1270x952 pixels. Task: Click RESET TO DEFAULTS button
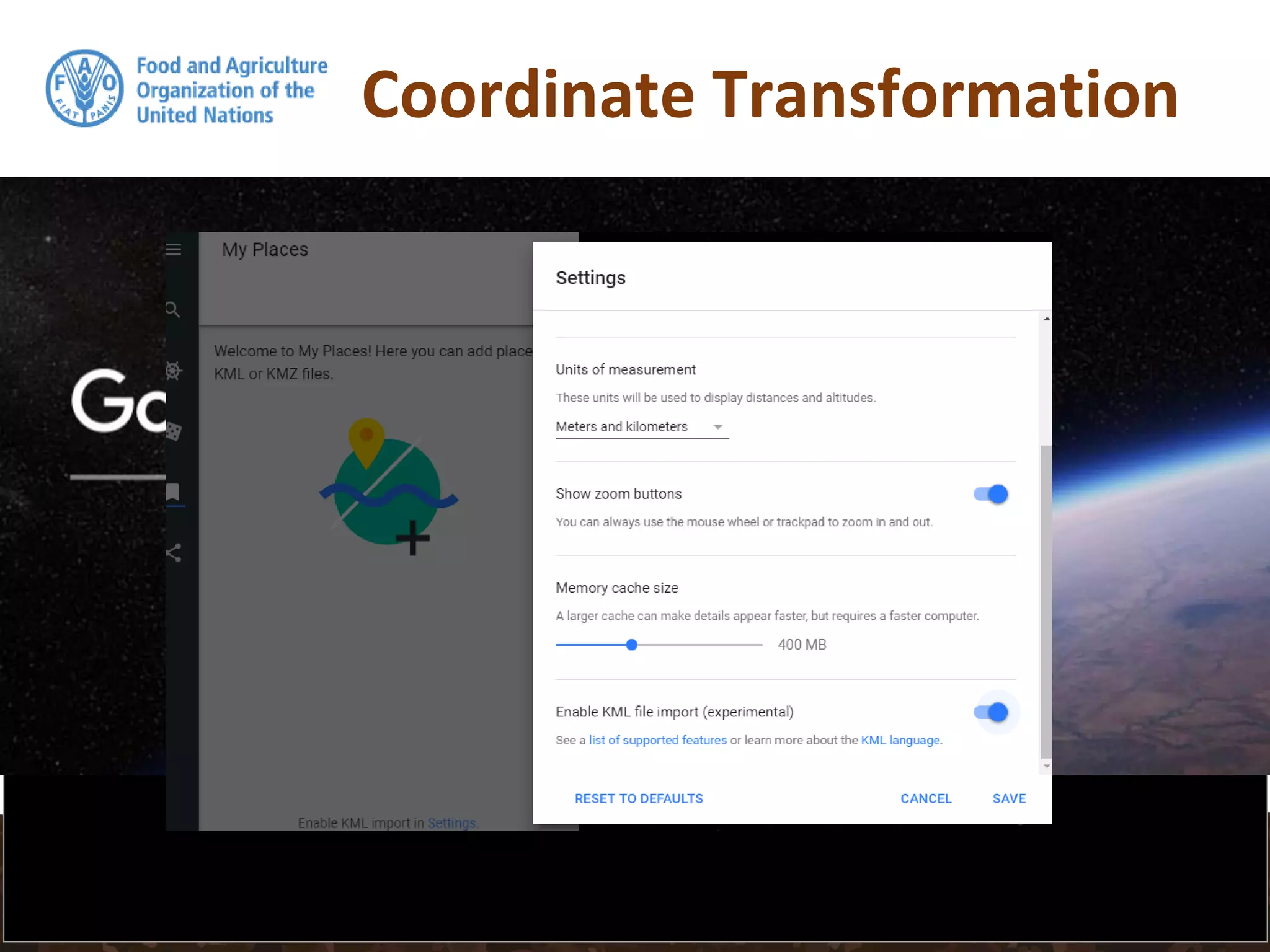tap(639, 798)
